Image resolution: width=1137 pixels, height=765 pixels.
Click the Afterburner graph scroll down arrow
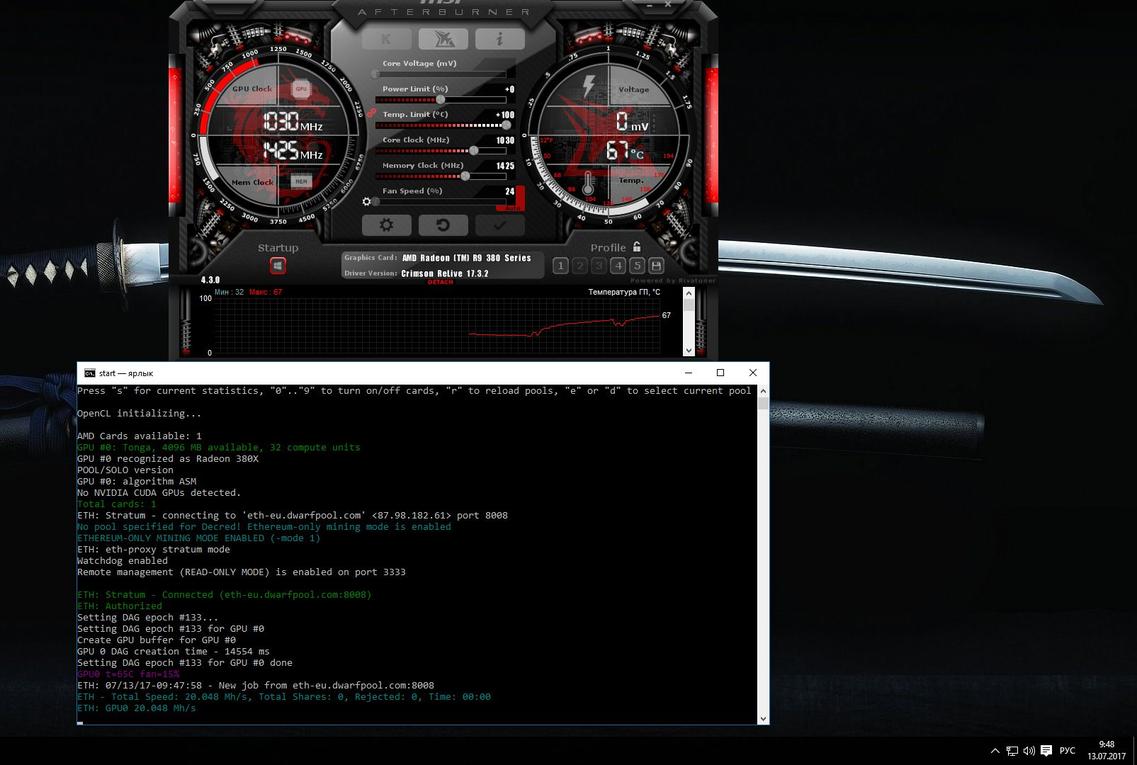click(689, 350)
